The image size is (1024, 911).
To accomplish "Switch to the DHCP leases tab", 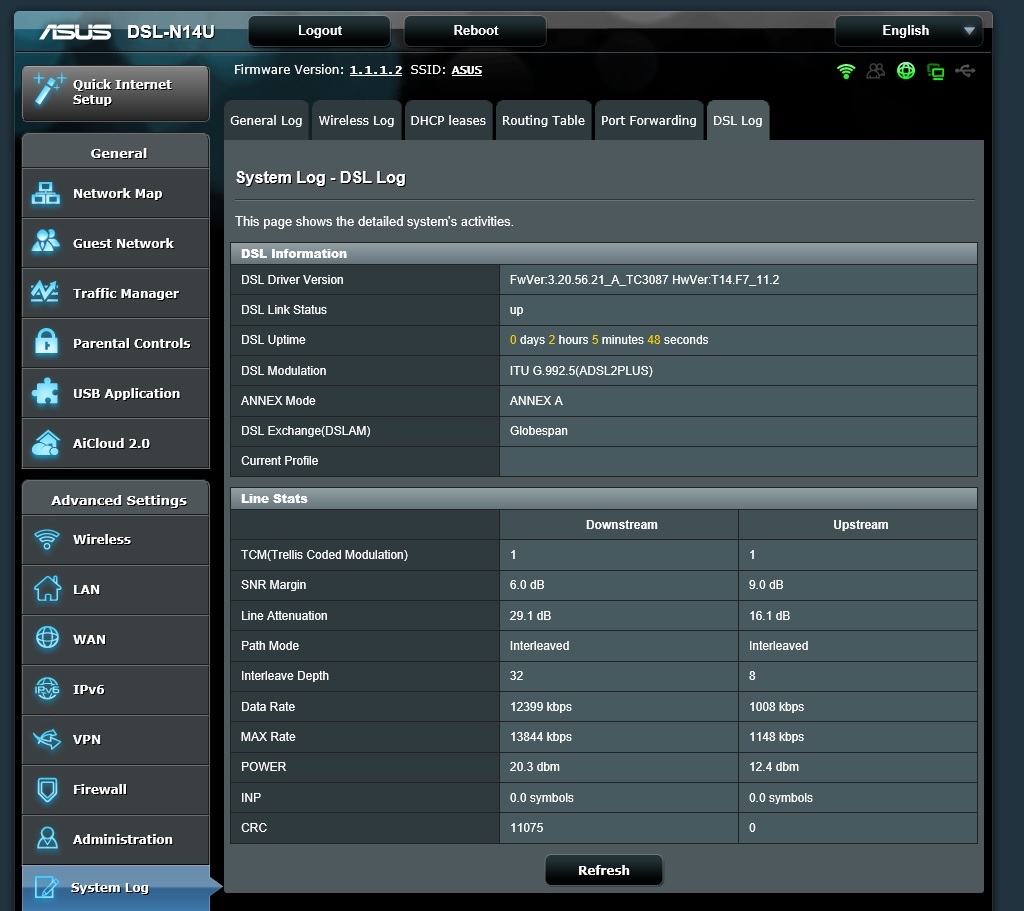I will (448, 121).
